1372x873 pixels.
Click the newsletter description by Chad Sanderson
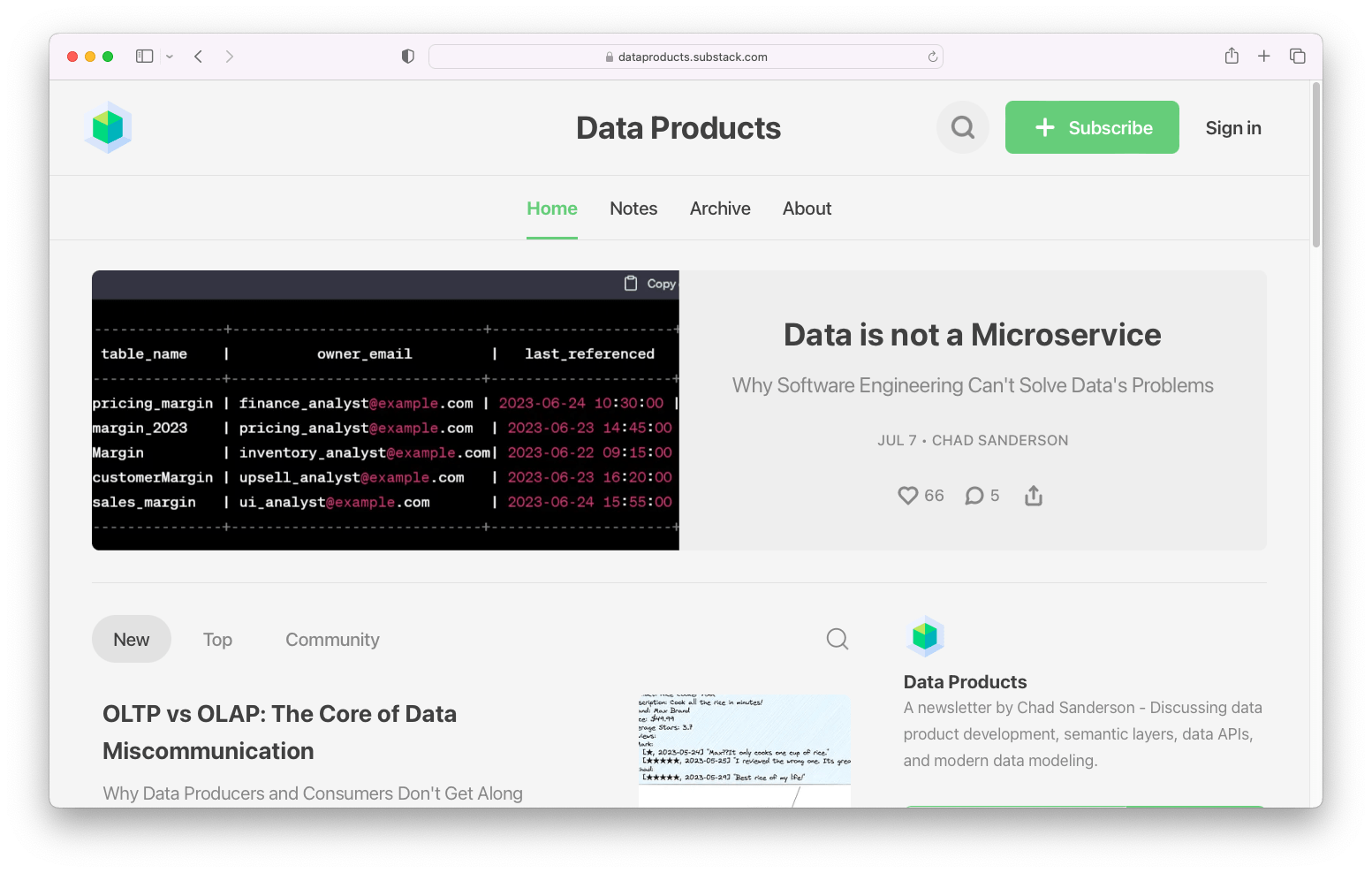[x=1083, y=734]
